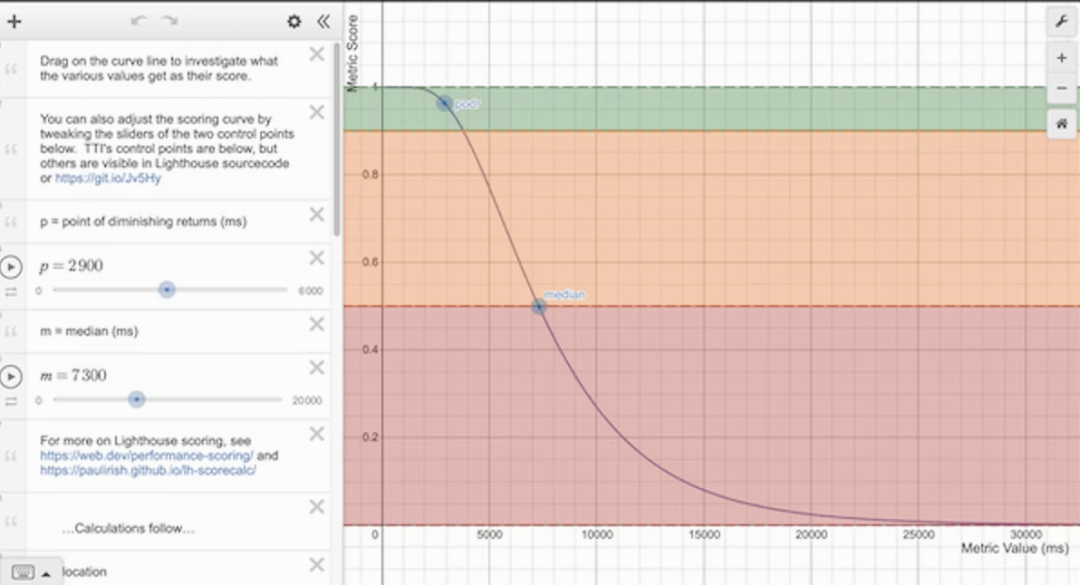This screenshot has width=1080, height=585.
Task: Remove 'p = point of diminishing returns' note
Action: point(317,214)
